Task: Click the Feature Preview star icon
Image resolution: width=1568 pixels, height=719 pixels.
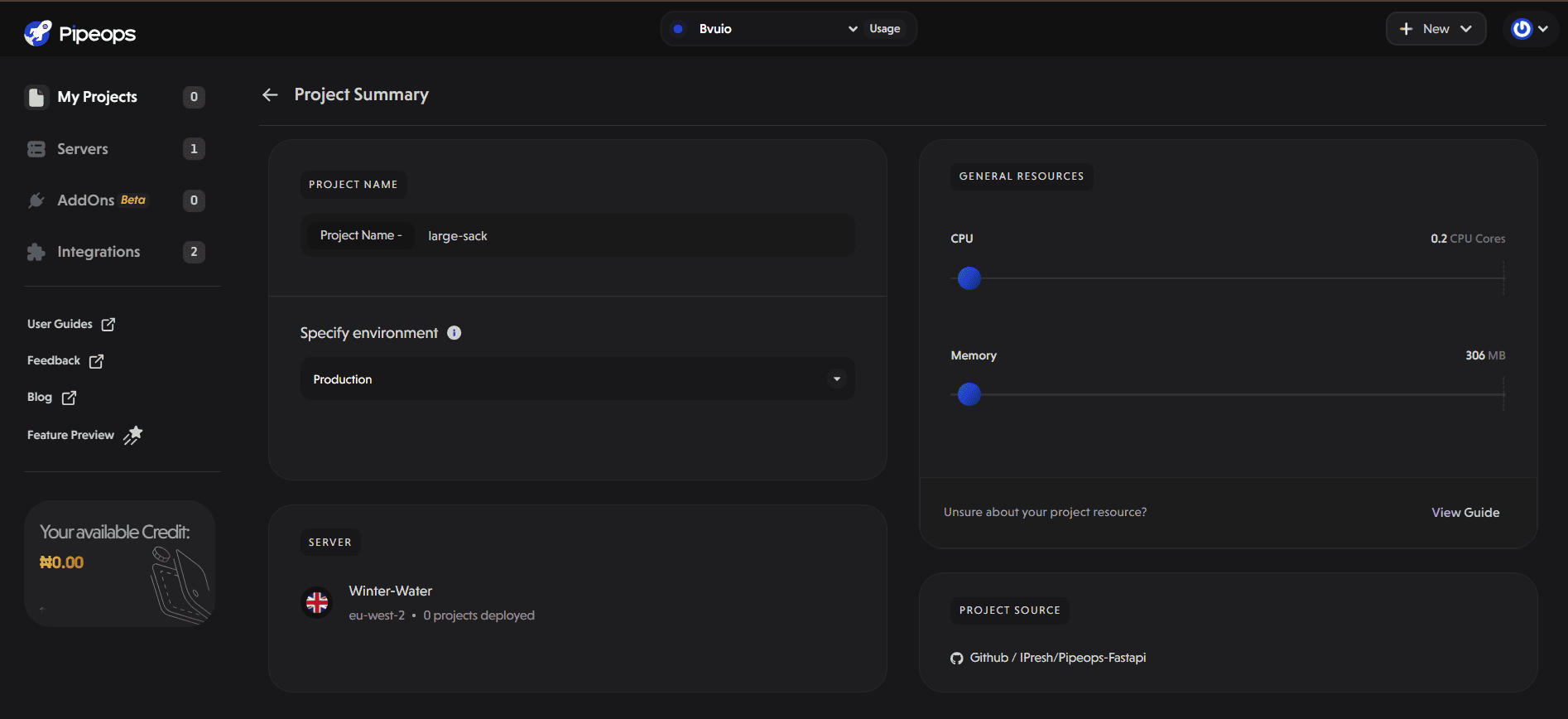Action: click(133, 435)
